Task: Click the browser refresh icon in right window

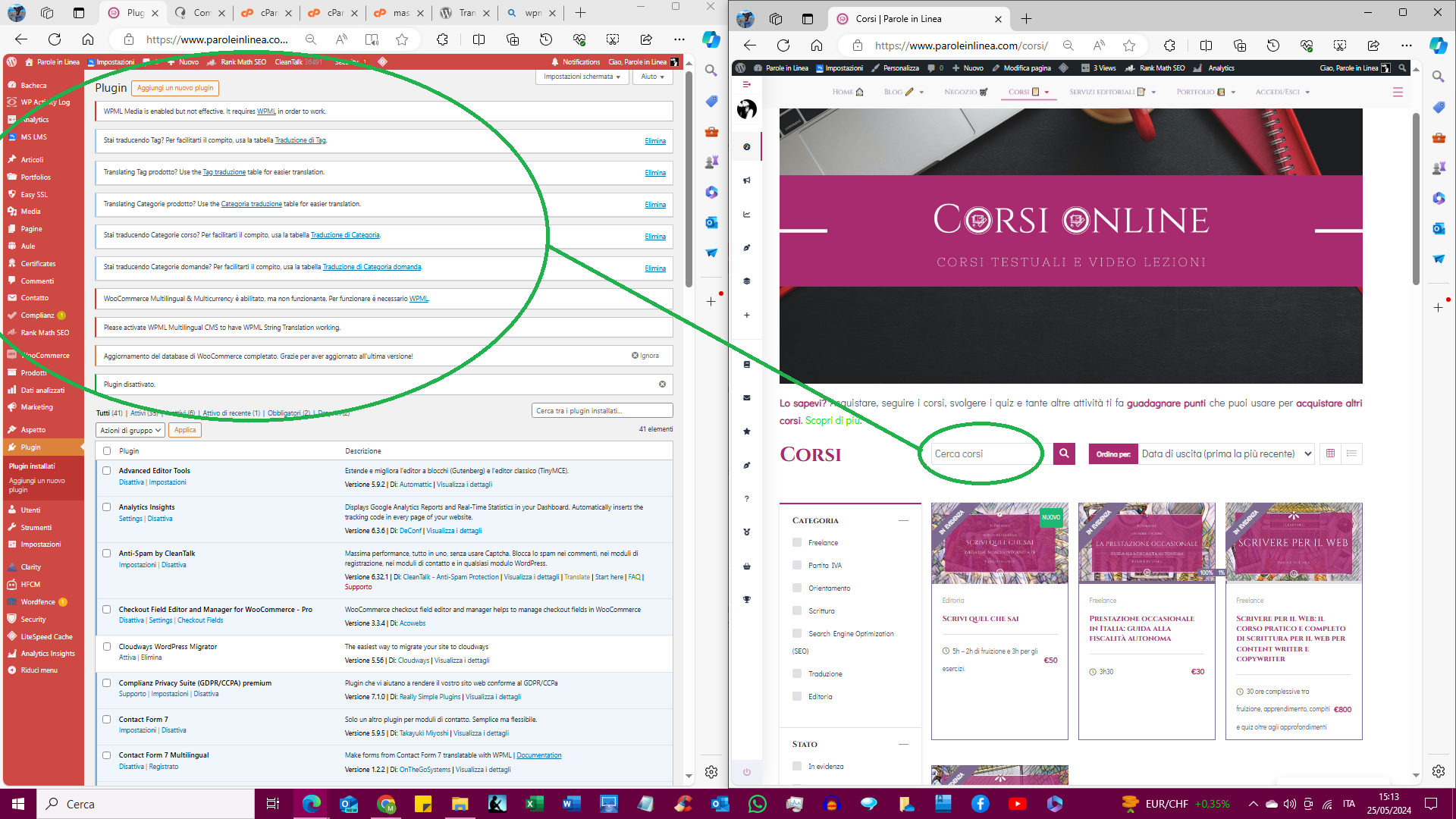Action: click(x=783, y=45)
